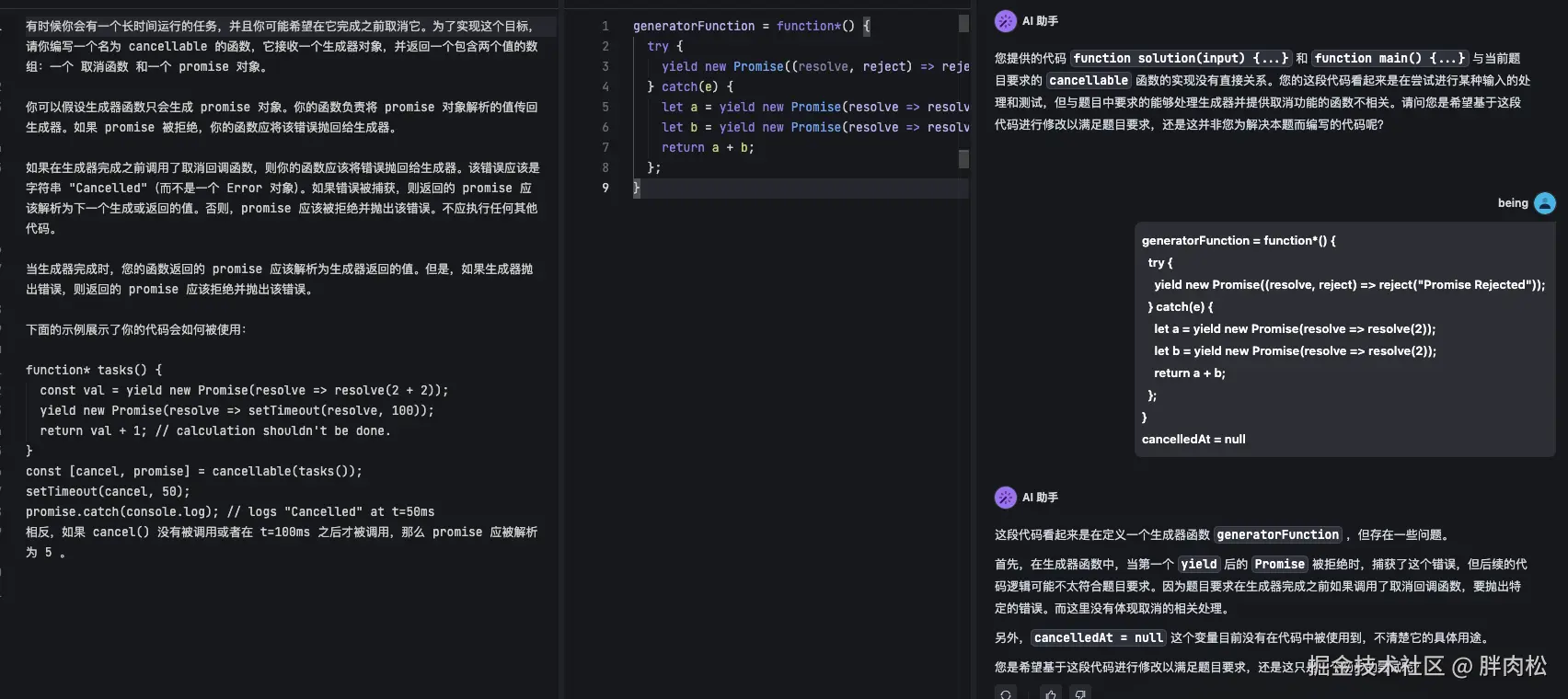Image resolution: width=1568 pixels, height=699 pixels.
Task: Click the sentence starting '相反，如果 cancel() 没有被调用'
Action: pos(282,542)
